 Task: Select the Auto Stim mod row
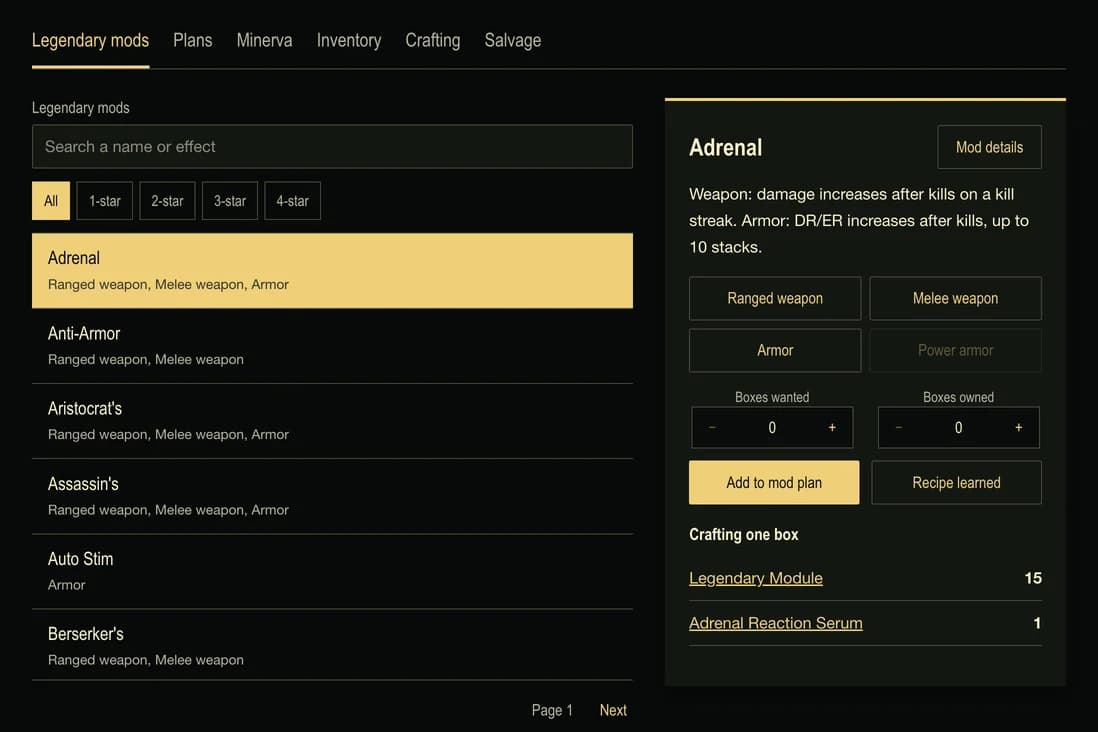(x=332, y=572)
